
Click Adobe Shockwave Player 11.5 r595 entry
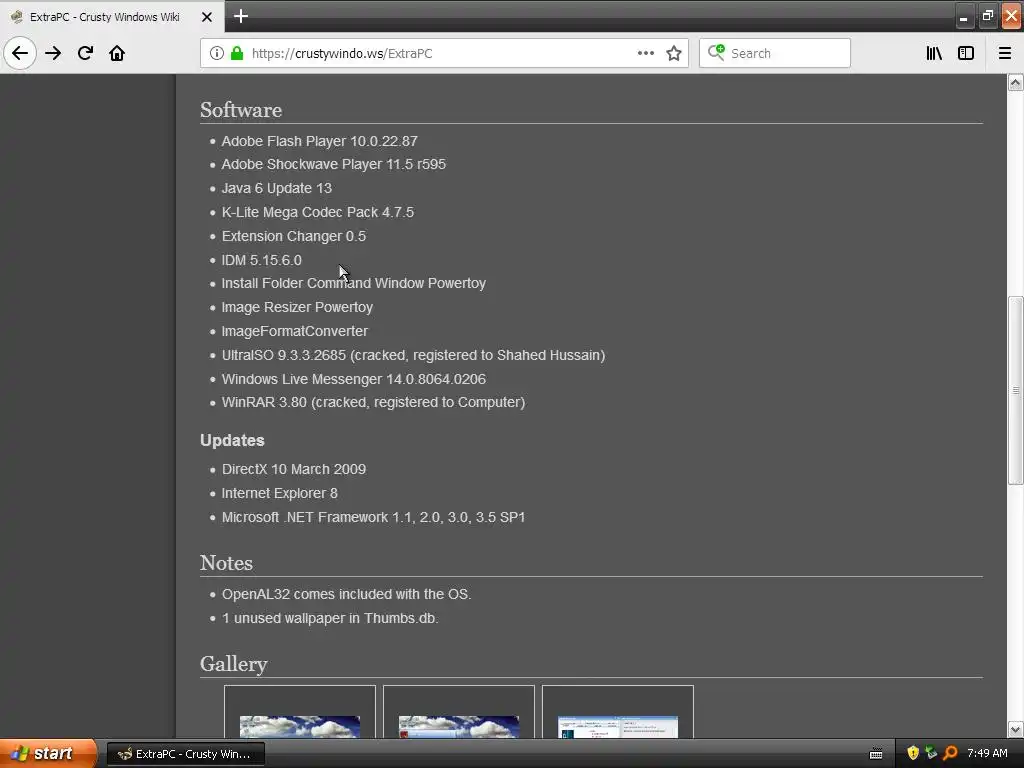pos(334,165)
